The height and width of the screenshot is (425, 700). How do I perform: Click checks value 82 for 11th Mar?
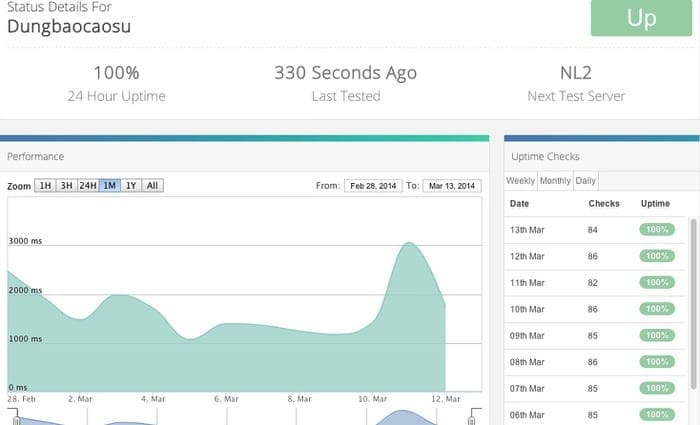592,283
